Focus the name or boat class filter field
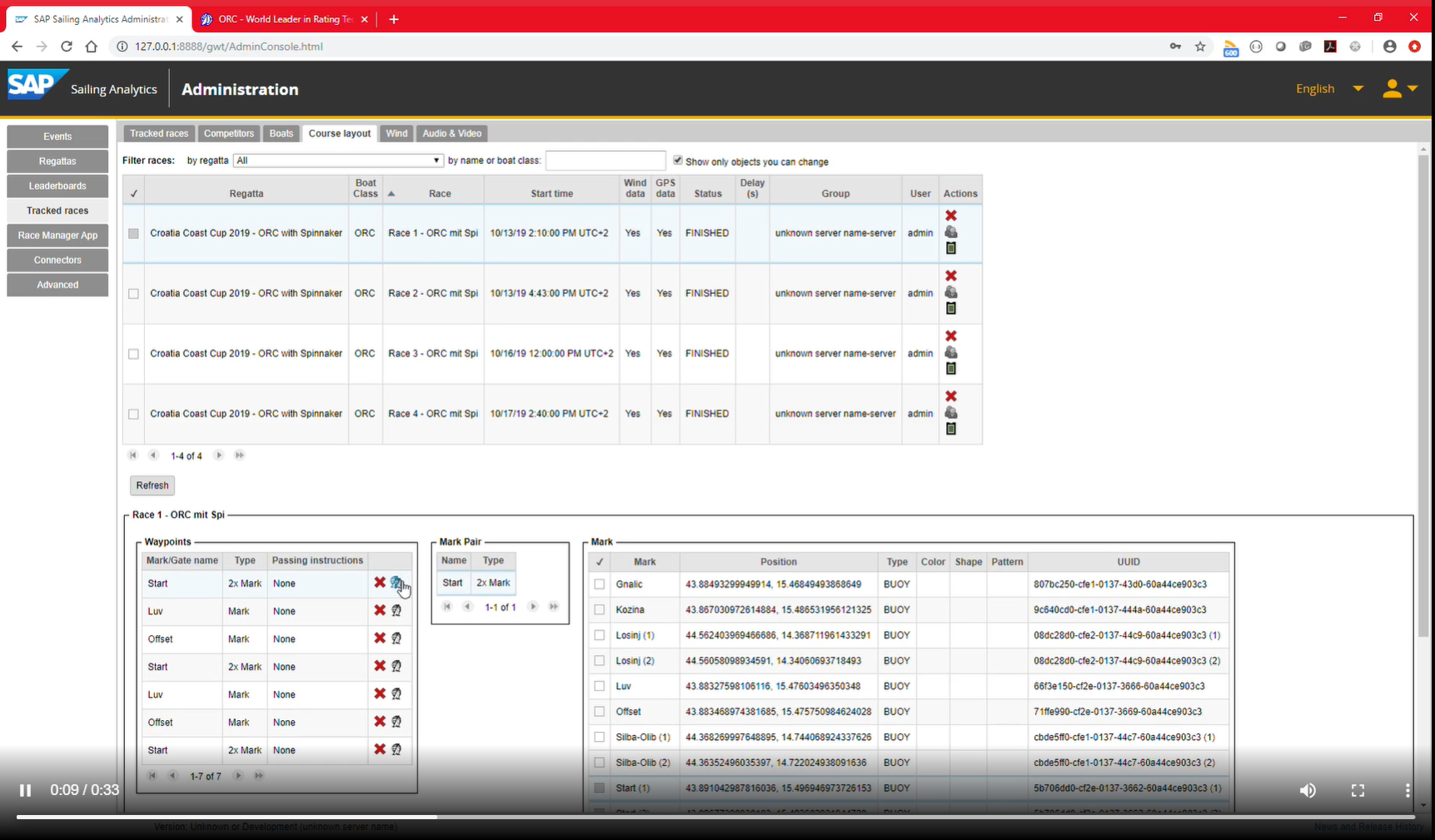The height and width of the screenshot is (840, 1435). coord(605,161)
